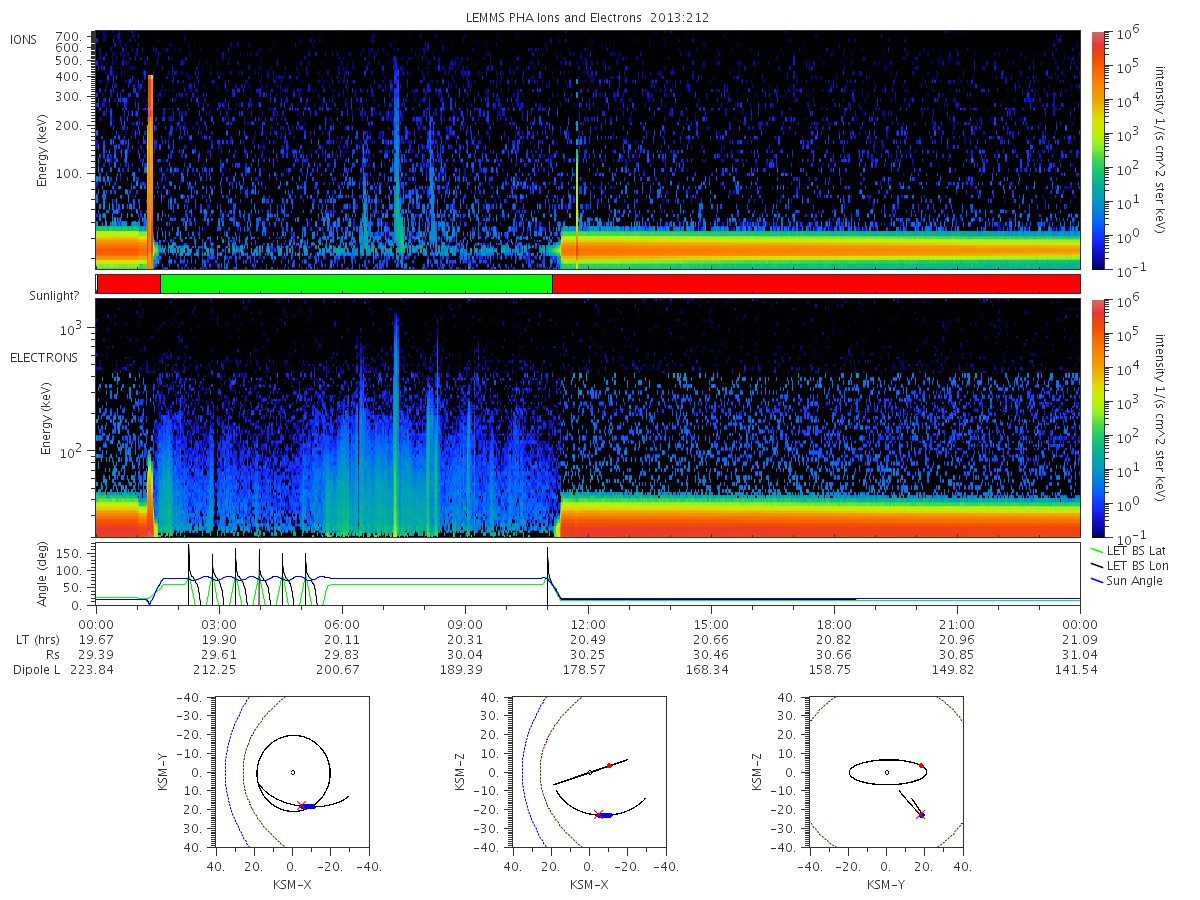Click the planet marker in KSM-X/KSM-Y plot

tap(293, 772)
